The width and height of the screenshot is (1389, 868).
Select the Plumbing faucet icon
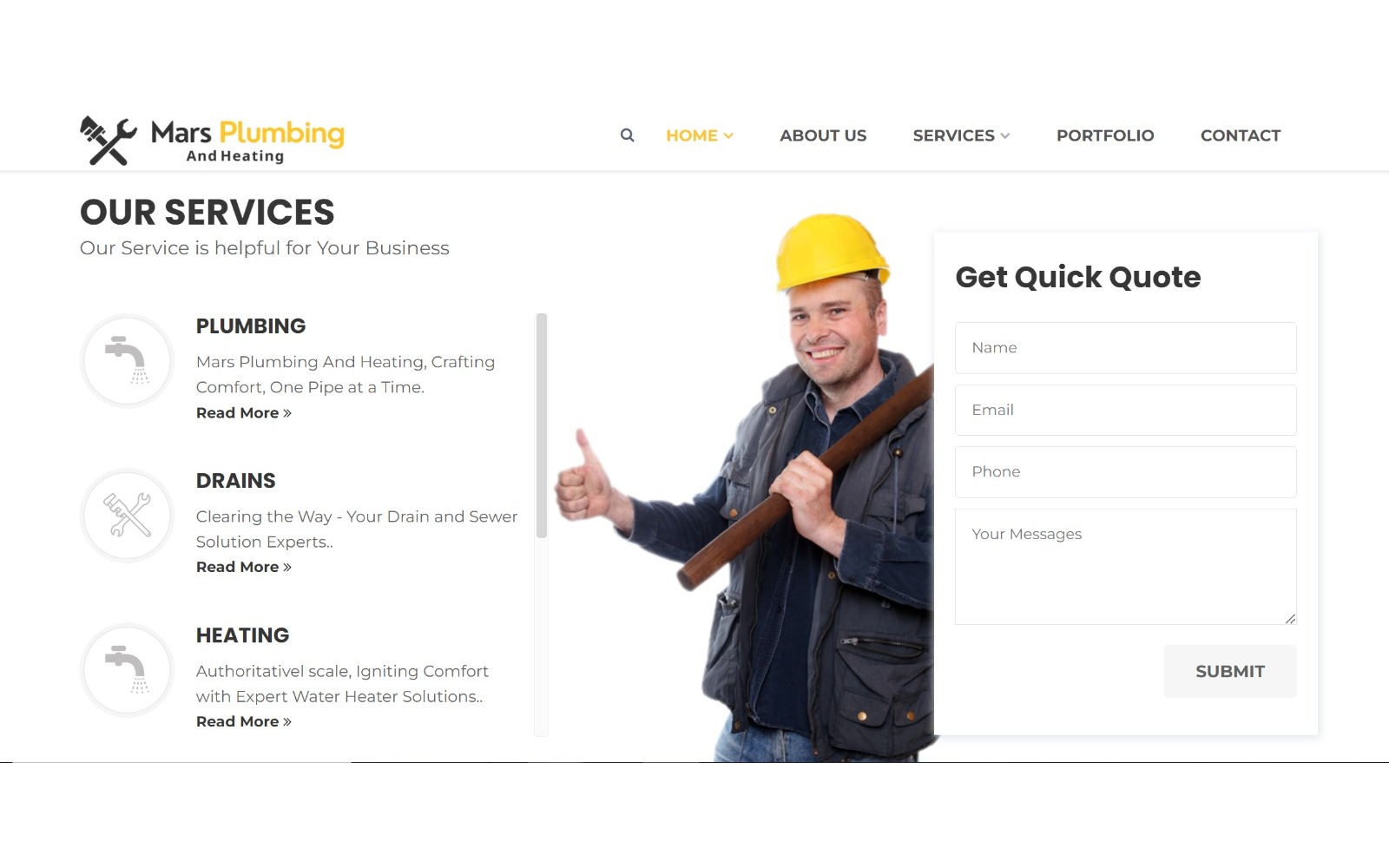pyautogui.click(x=128, y=360)
